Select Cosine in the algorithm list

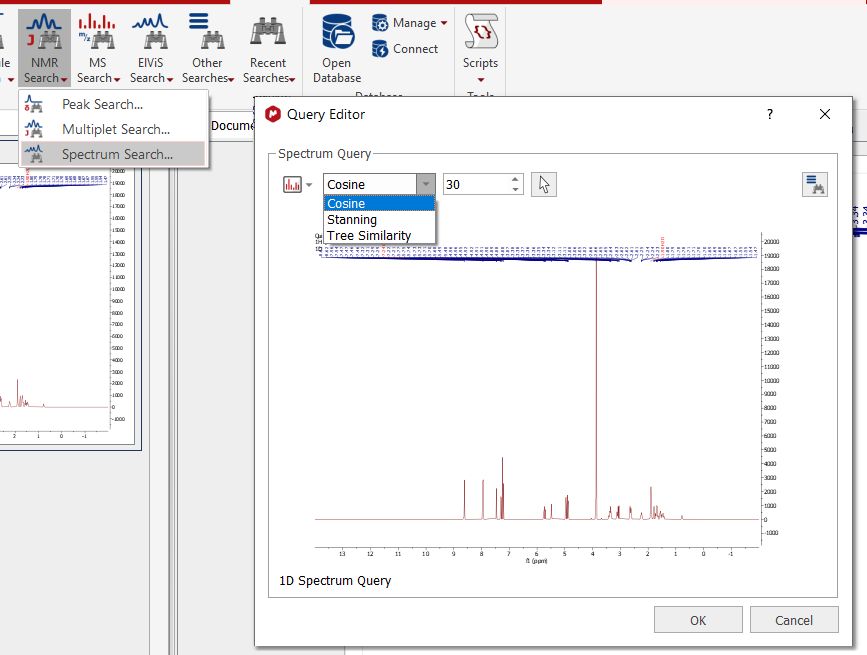(379, 204)
